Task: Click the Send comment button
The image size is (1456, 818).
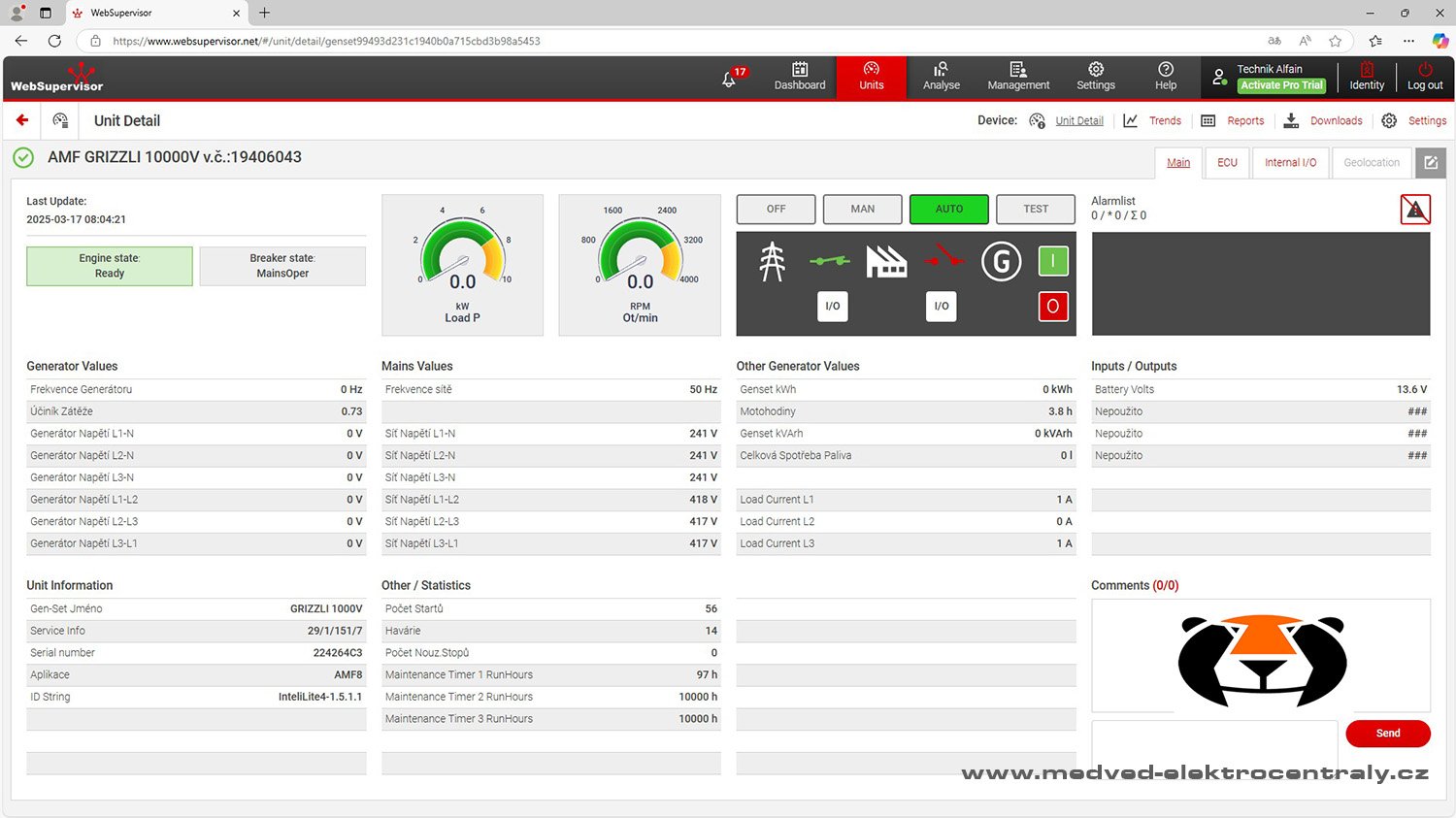Action: coord(1387,734)
